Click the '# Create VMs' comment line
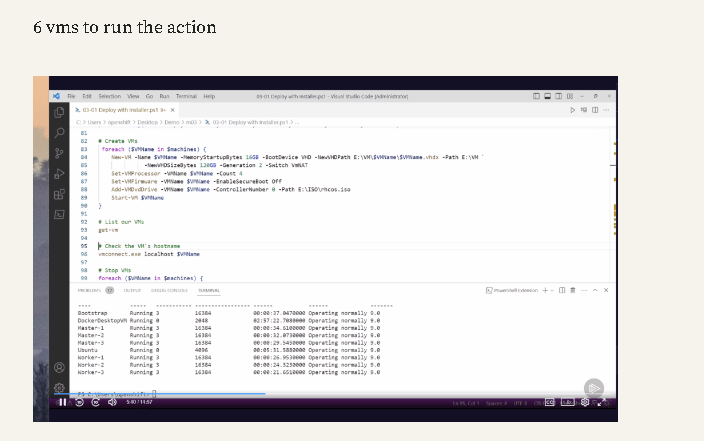Viewport: 704px width, 441px height. point(118,141)
